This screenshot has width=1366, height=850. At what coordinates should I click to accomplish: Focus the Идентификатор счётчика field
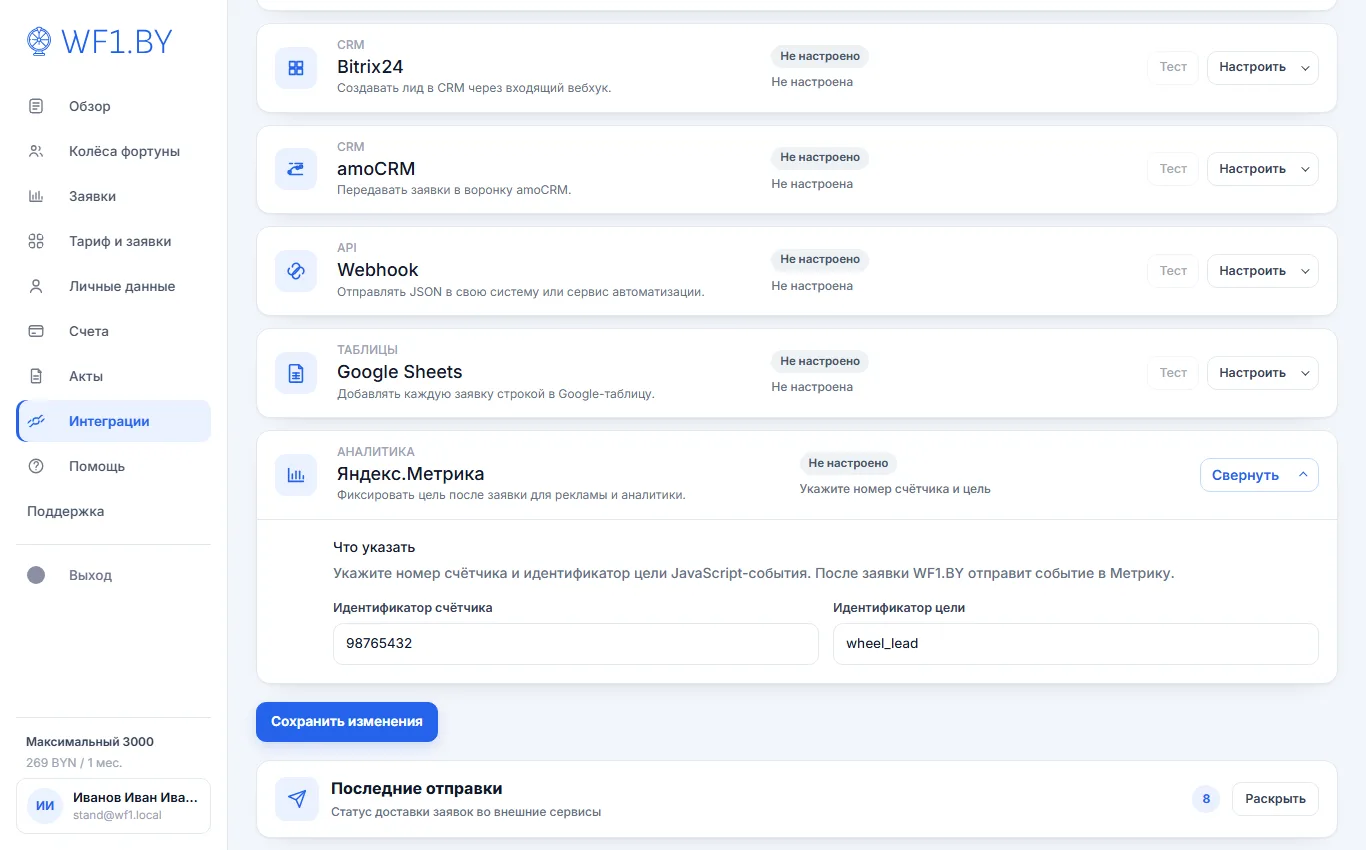(576, 644)
